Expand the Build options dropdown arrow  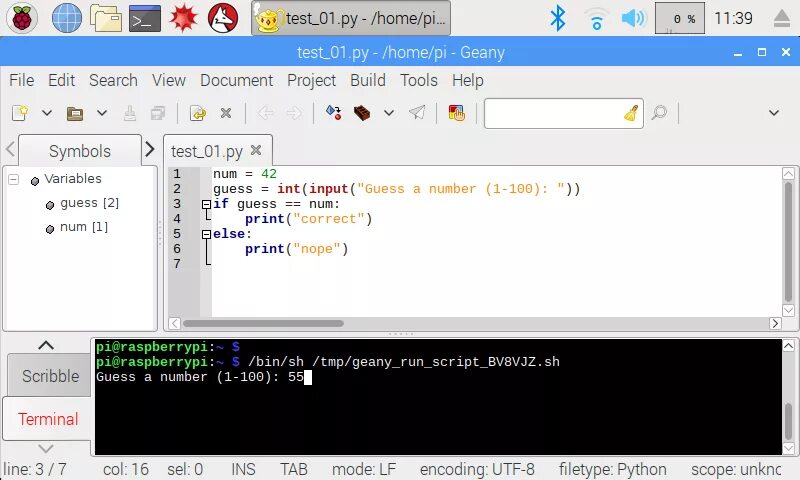pyautogui.click(x=389, y=113)
